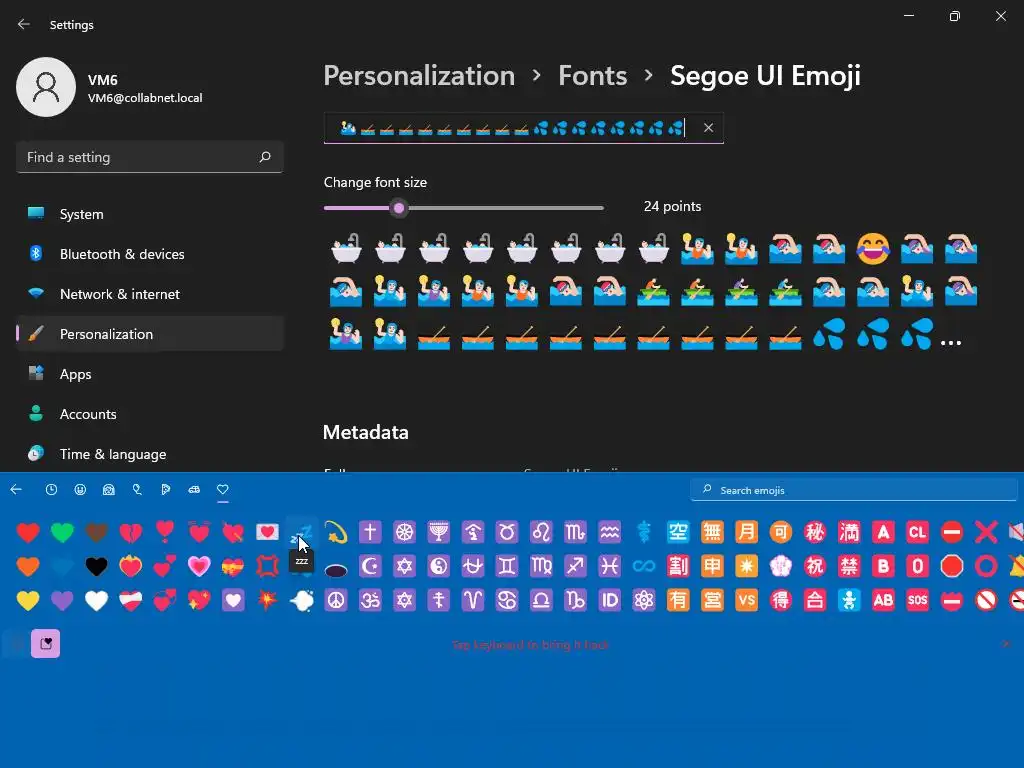Navigate to Fonts breadcrumb
Viewport: 1024px width, 768px height.
coord(592,75)
